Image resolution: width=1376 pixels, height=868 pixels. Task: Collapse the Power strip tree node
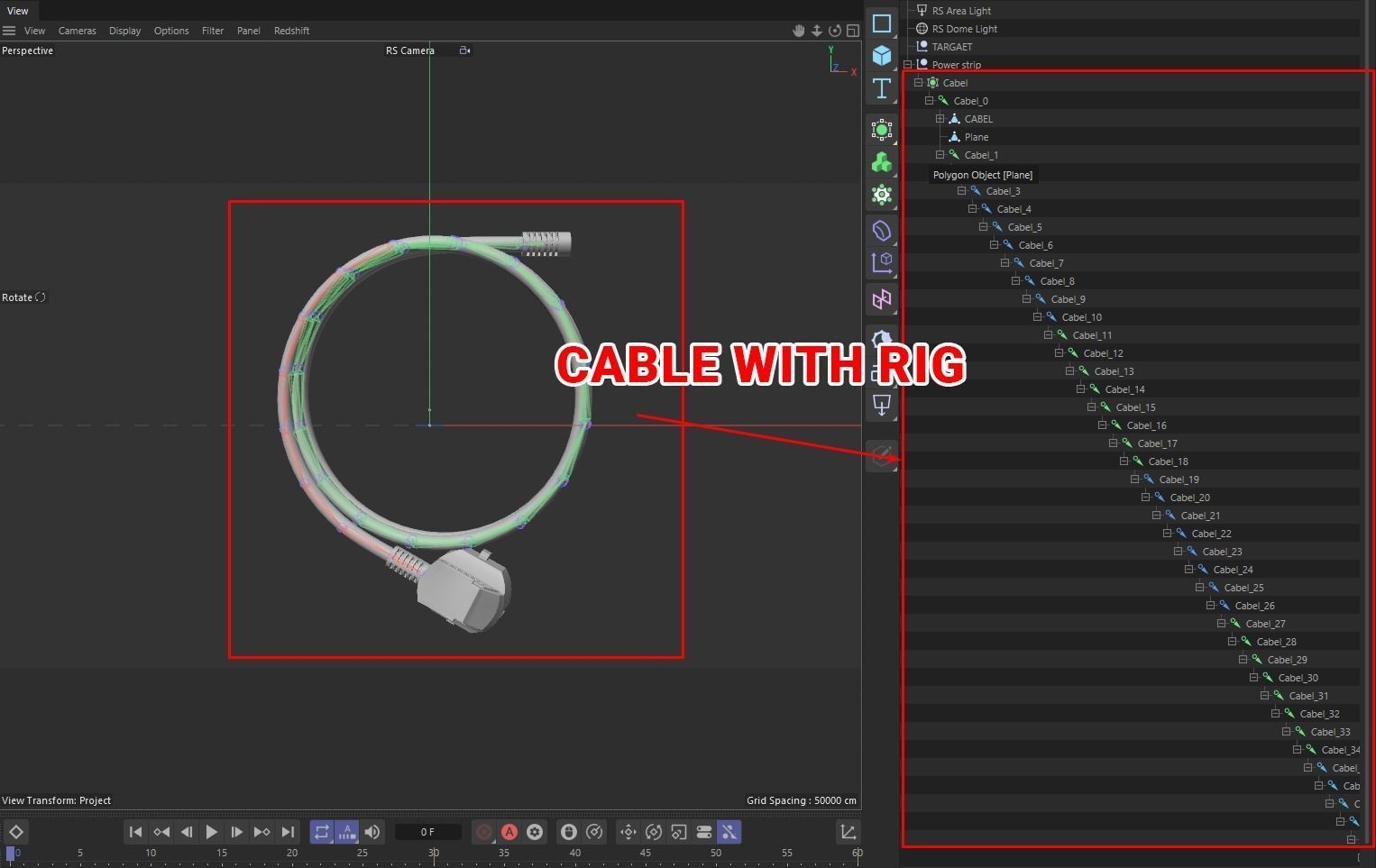tap(908, 65)
